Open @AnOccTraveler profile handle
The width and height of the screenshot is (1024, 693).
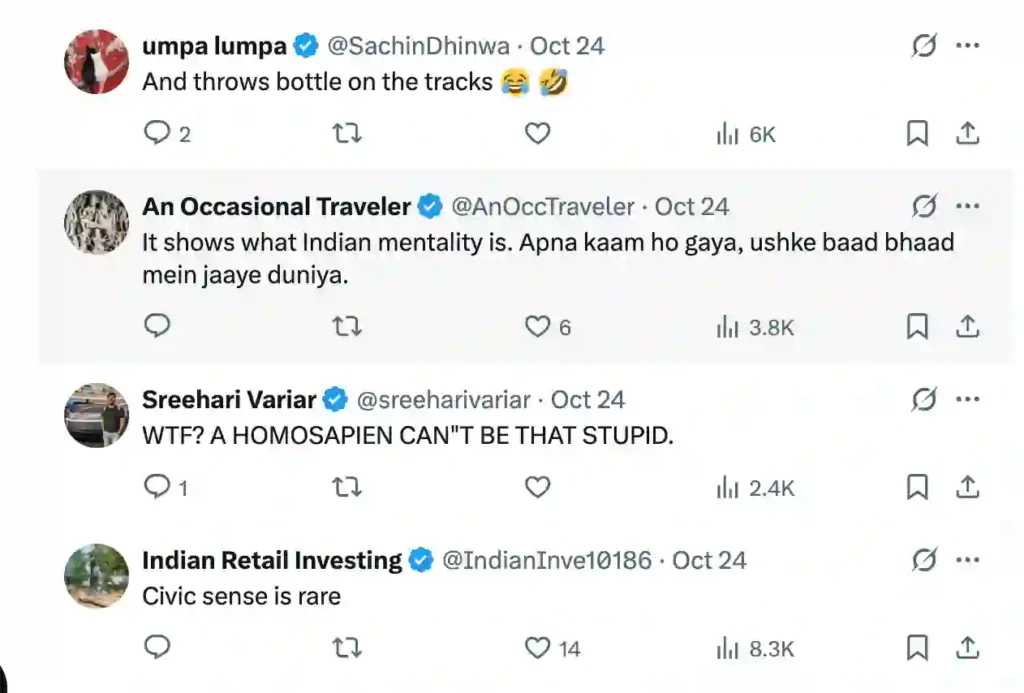coord(543,207)
